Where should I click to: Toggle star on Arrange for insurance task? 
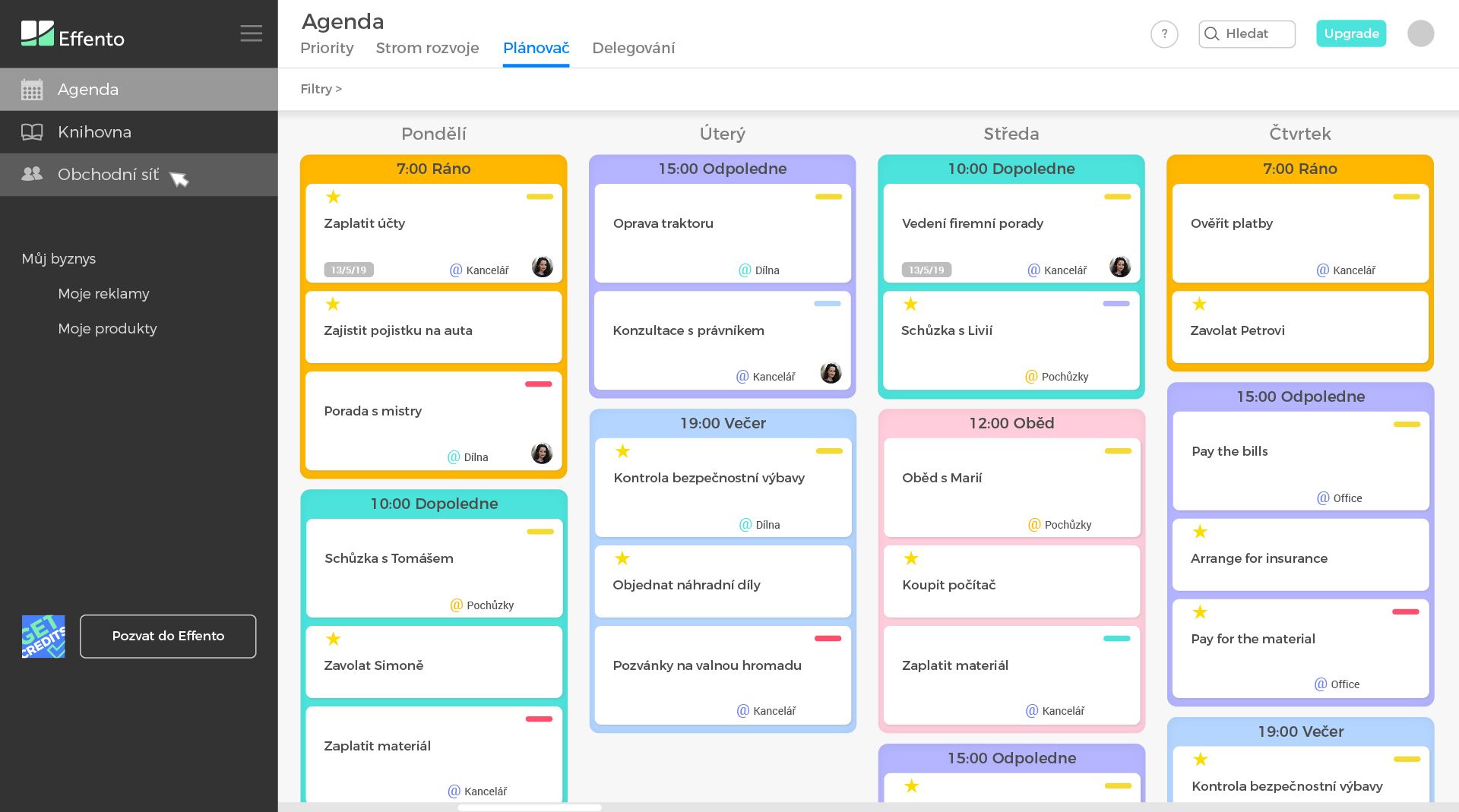(1200, 532)
